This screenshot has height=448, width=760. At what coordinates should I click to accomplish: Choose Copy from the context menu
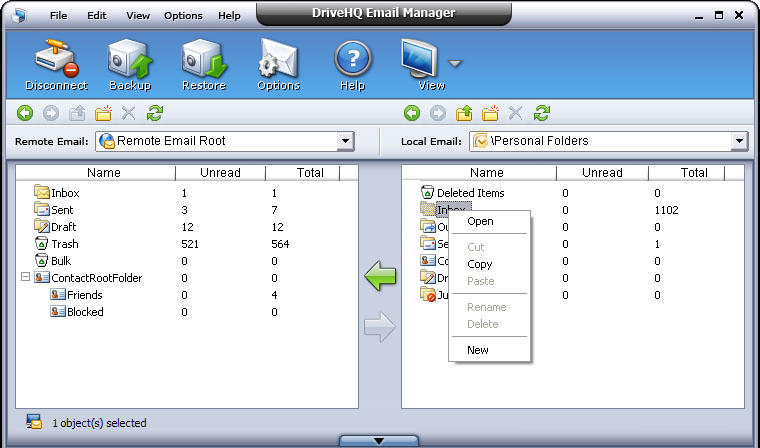480,264
